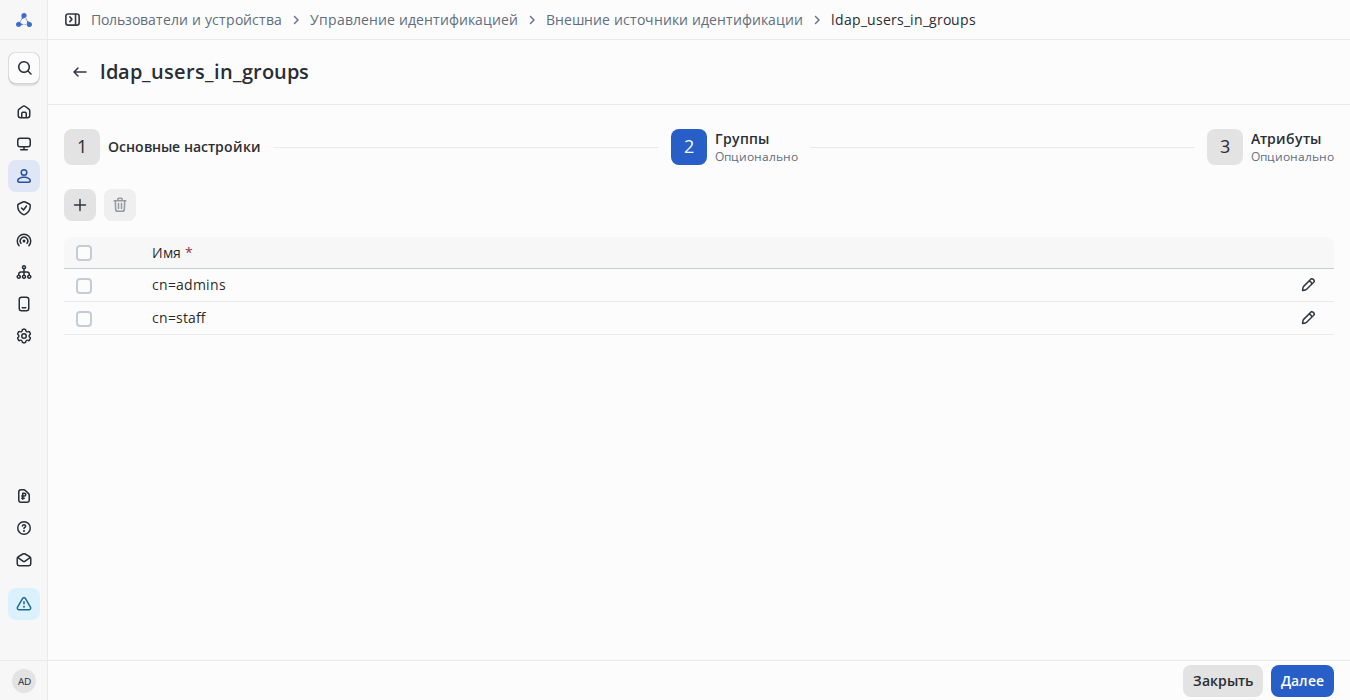Open the settings gear in sidebar
Viewport: 1350px width, 700px height.
(24, 336)
